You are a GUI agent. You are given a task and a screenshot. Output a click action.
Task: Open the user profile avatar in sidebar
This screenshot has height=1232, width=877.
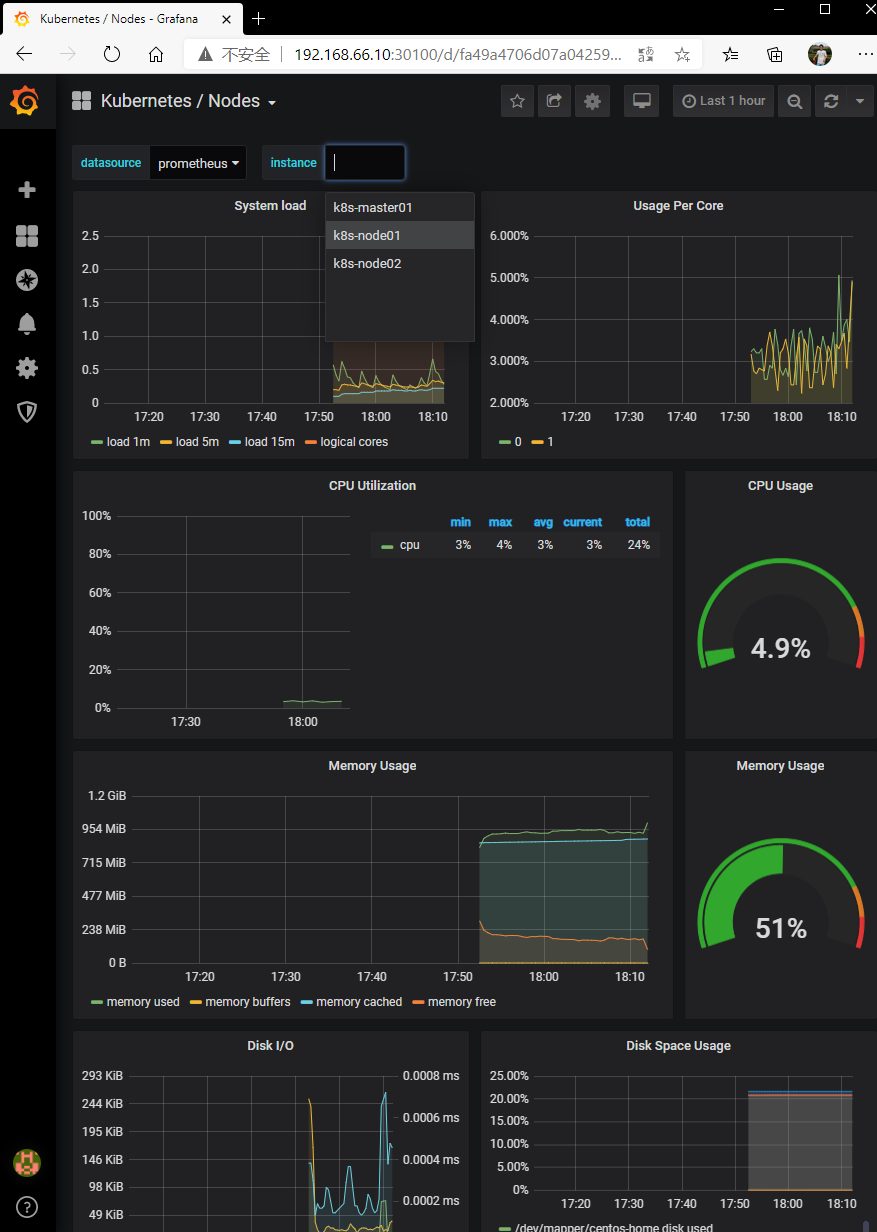click(x=27, y=1162)
